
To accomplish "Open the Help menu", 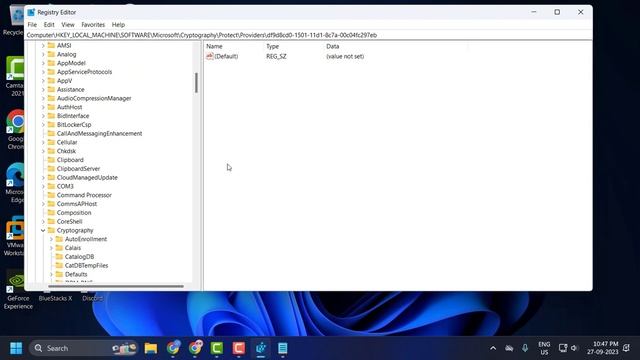I will 118,24.
